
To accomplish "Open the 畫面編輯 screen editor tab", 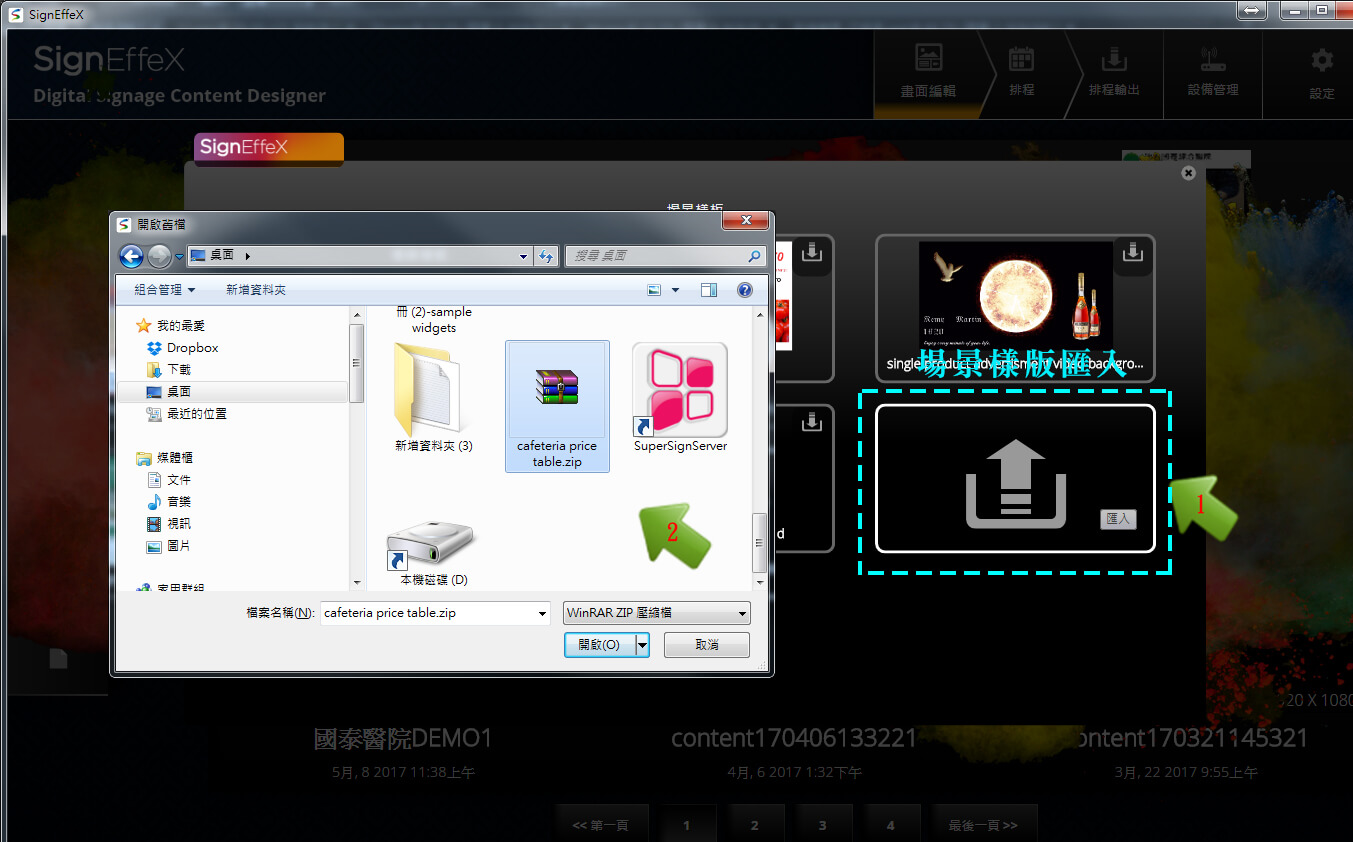I will 928,70.
